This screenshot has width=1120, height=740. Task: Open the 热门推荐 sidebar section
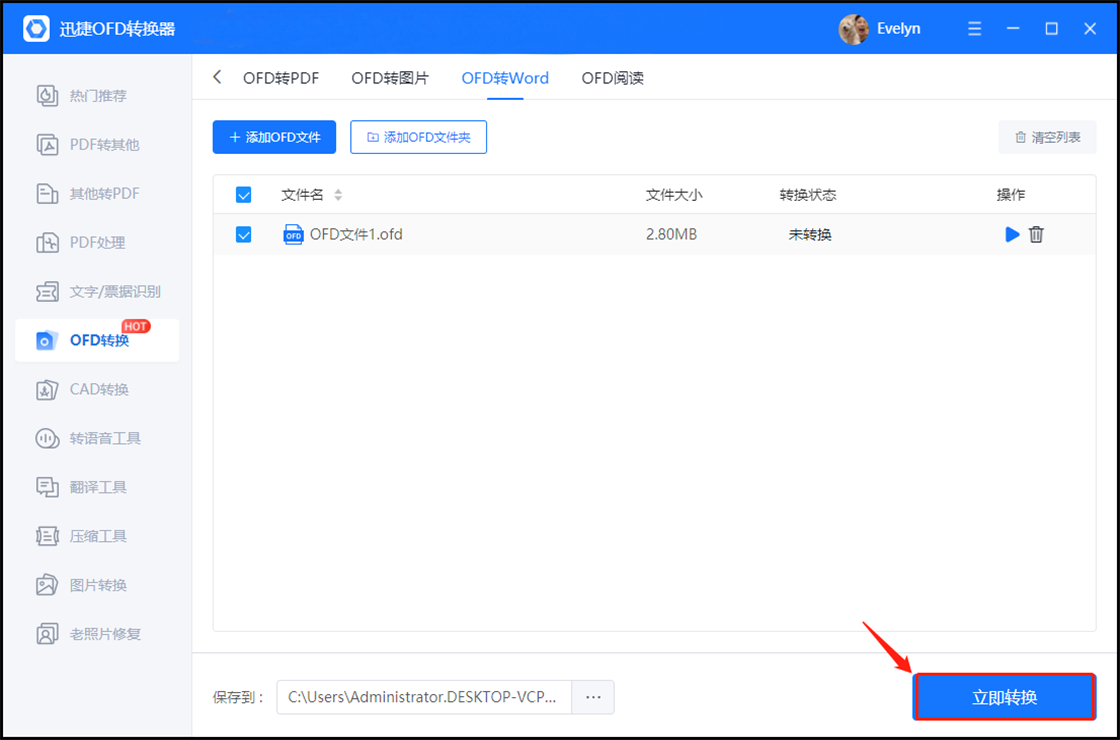tap(96, 96)
